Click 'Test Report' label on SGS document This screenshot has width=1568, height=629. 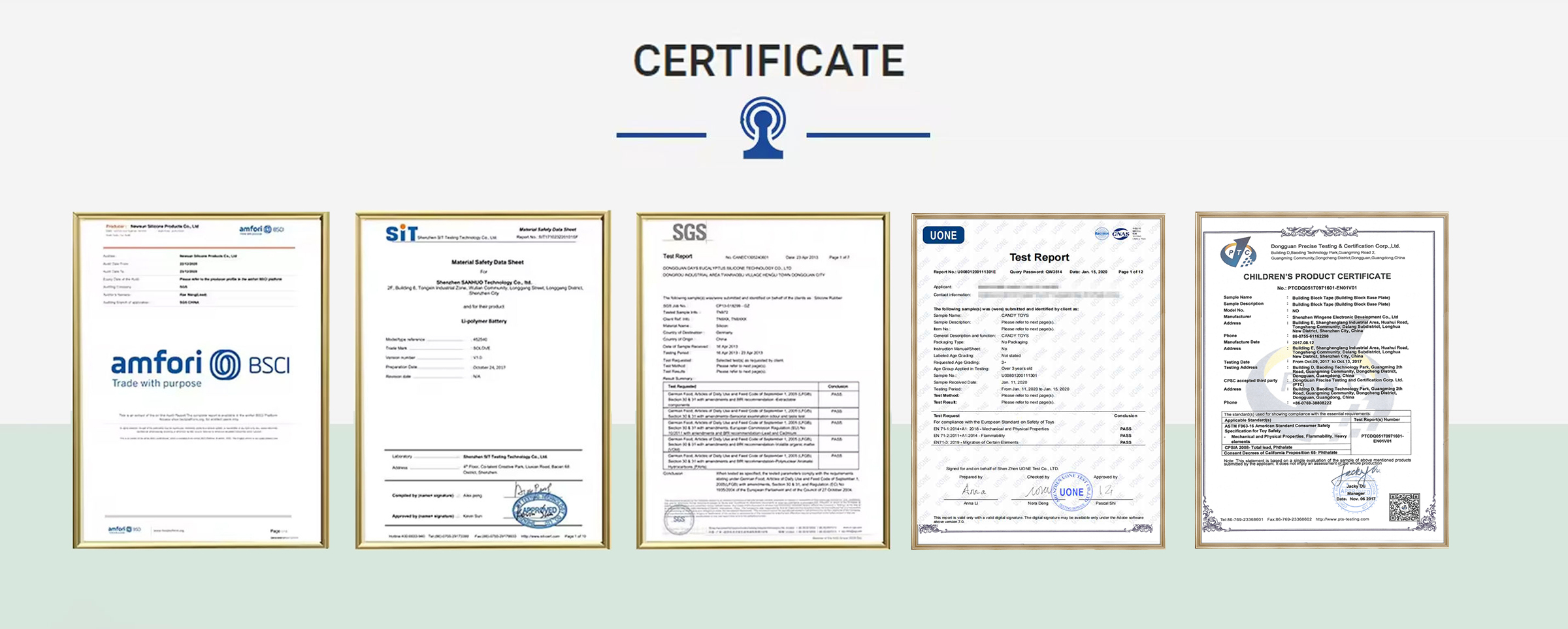(x=678, y=256)
